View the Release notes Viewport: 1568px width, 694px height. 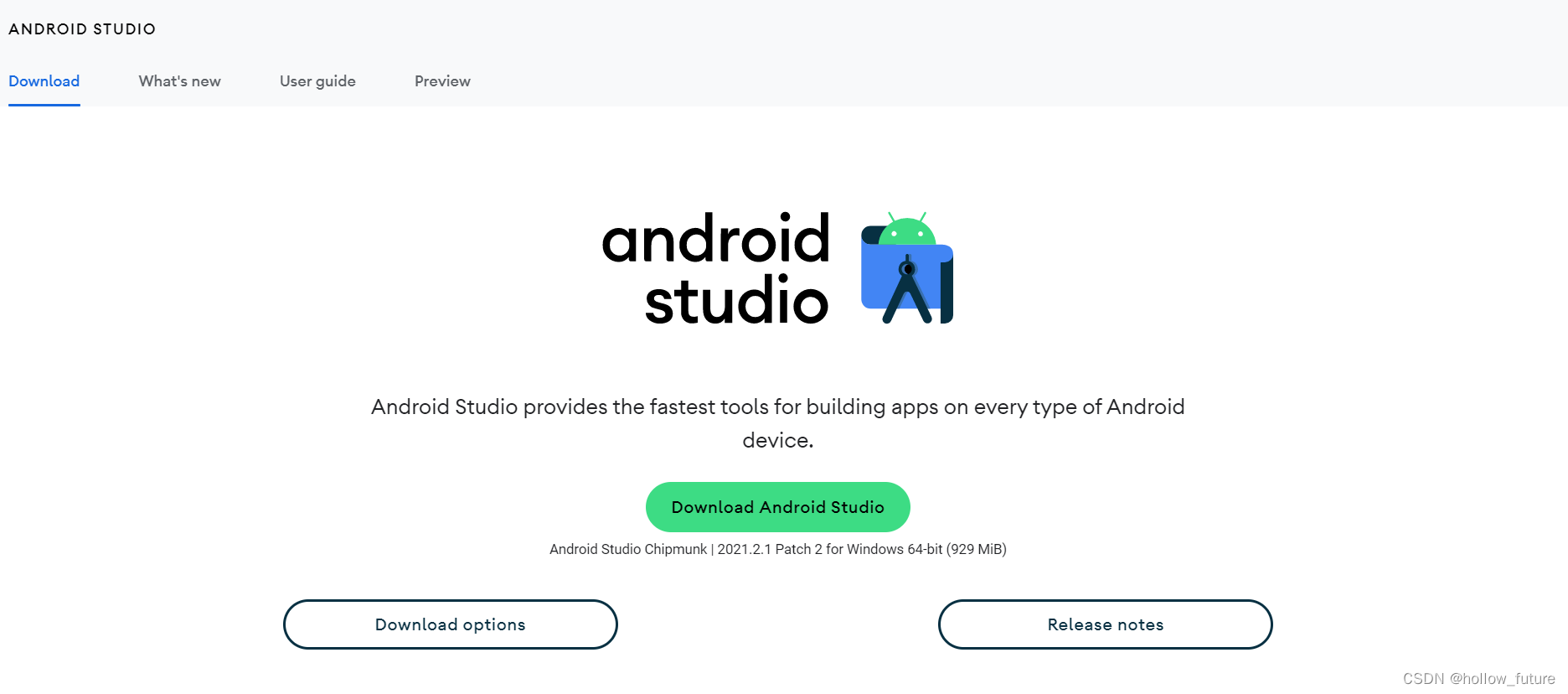pos(1106,624)
